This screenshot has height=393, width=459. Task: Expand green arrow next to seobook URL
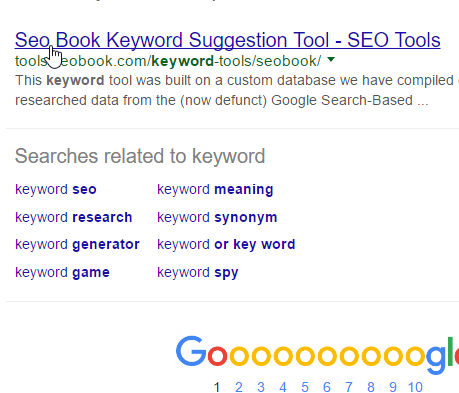tap(331, 60)
